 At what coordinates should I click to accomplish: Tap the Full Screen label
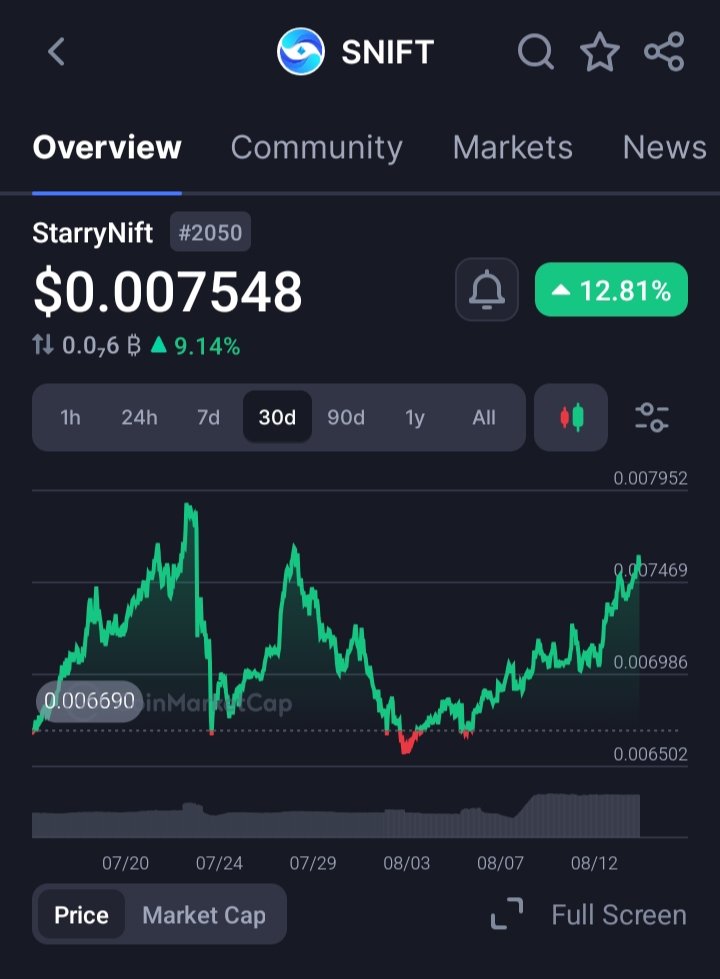click(x=619, y=915)
